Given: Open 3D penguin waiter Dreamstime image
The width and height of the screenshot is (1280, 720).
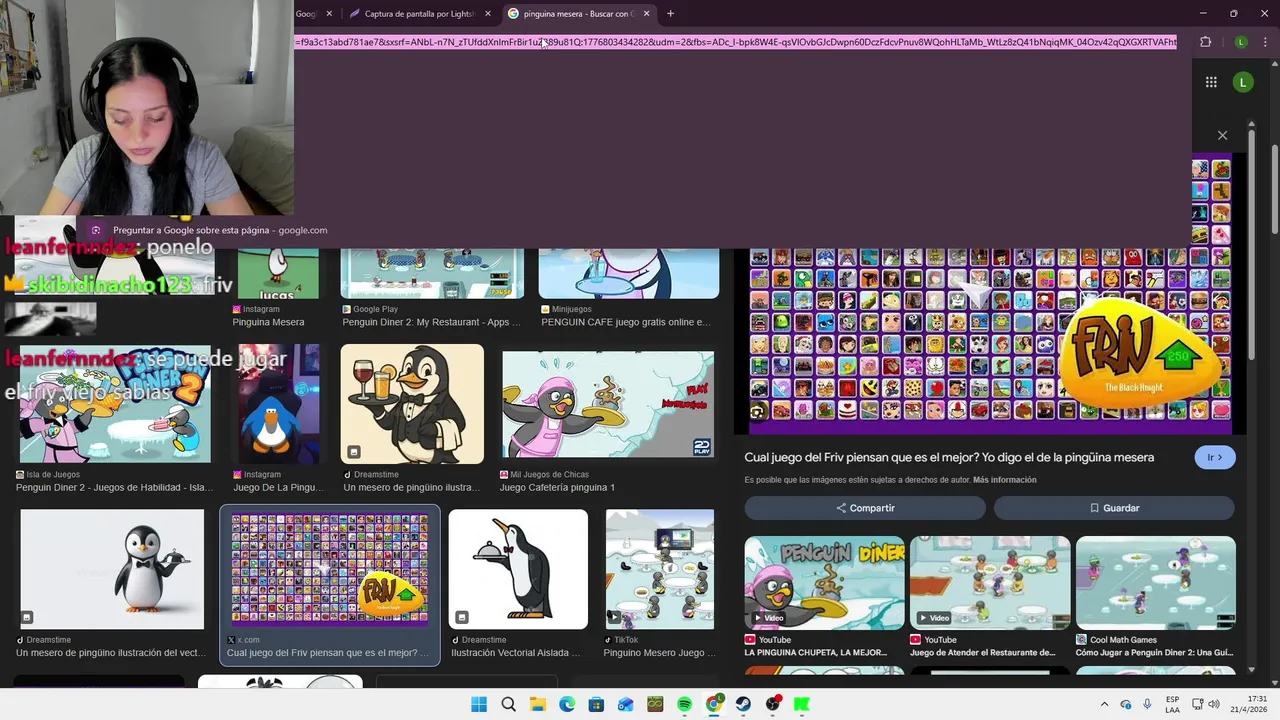Looking at the screenshot, I should tap(112, 569).
